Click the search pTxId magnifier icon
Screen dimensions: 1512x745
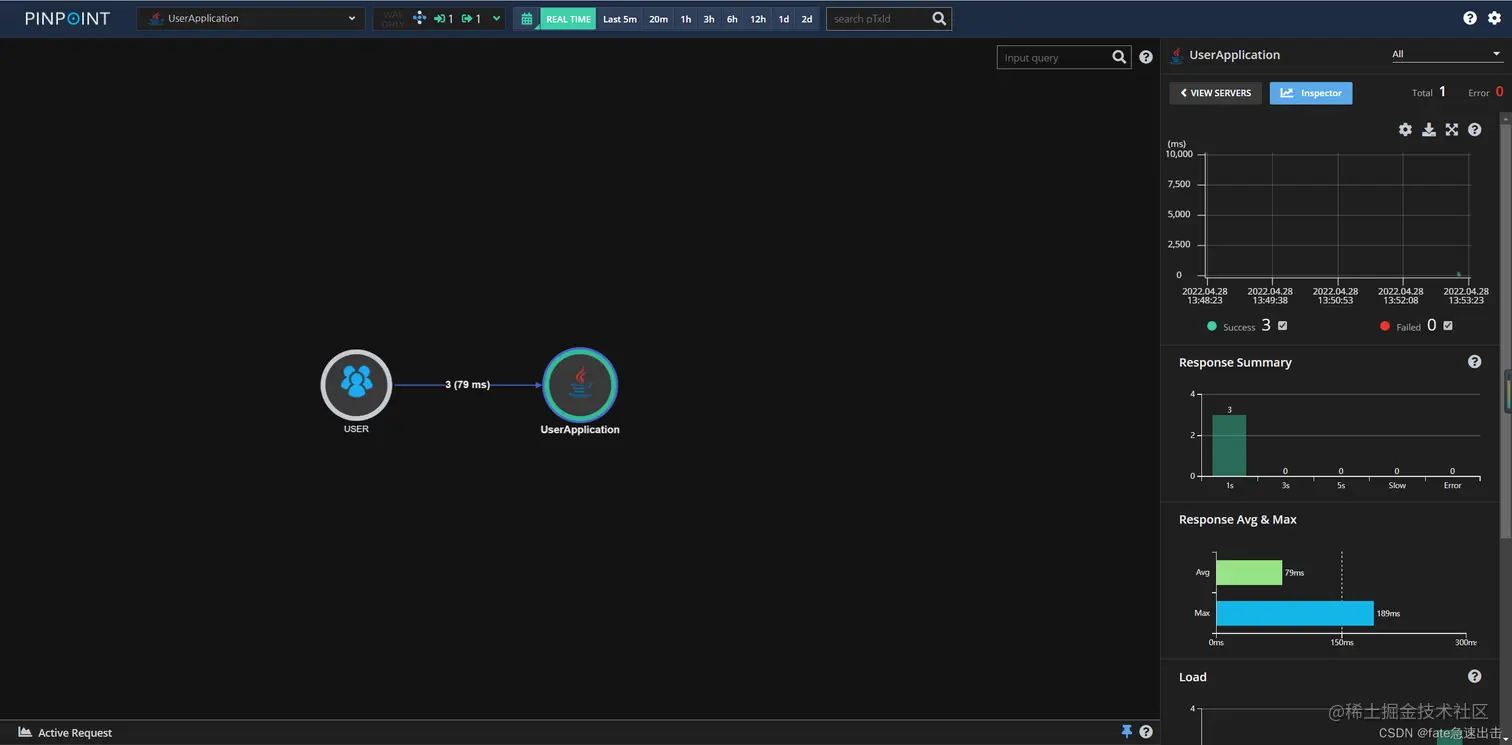(x=939, y=18)
